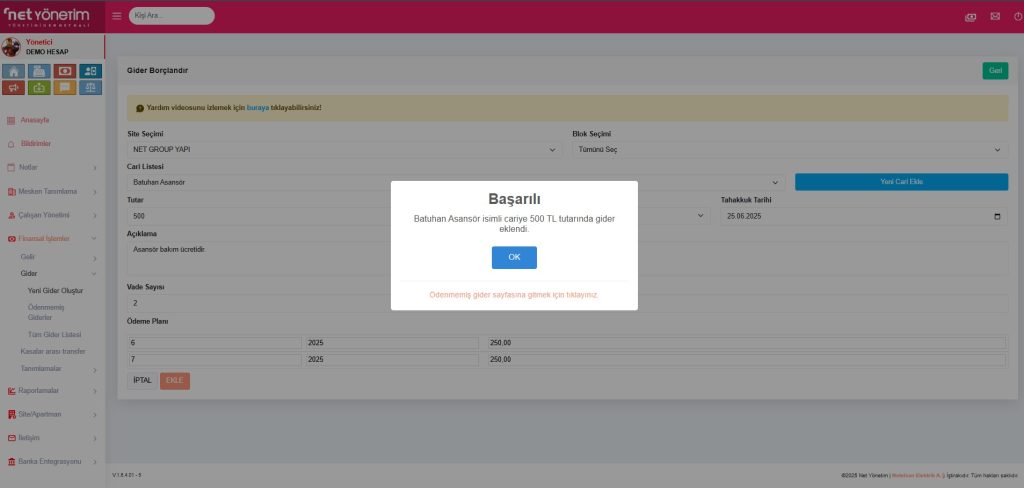Click the orange chat bubble shortcut tile

(x=65, y=87)
